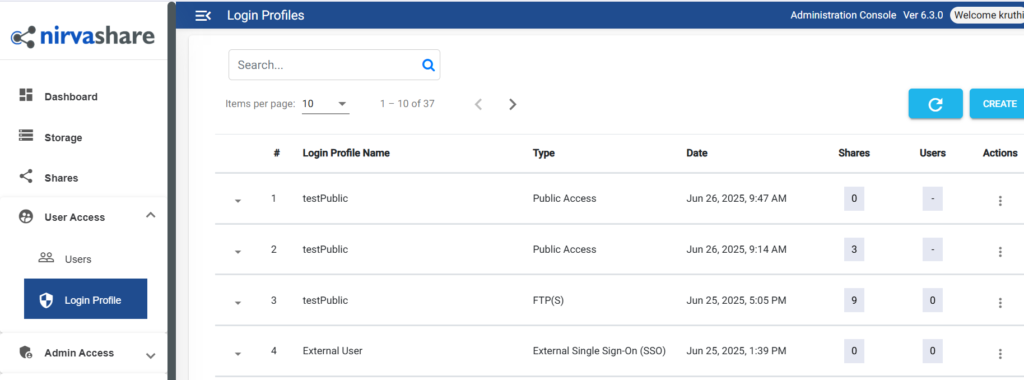Expand the Admin Access menu chevron
The width and height of the screenshot is (1024, 380).
pyautogui.click(x=150, y=356)
